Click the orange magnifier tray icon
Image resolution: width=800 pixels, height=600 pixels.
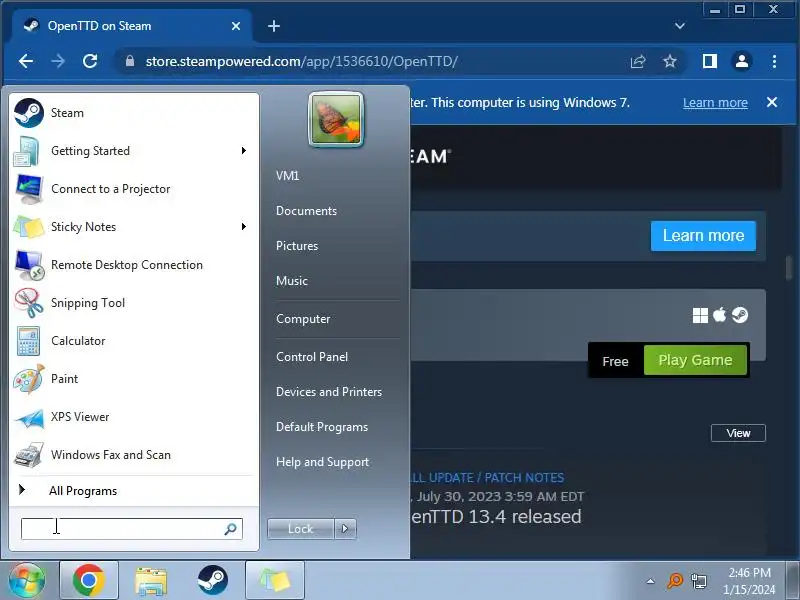coord(674,581)
